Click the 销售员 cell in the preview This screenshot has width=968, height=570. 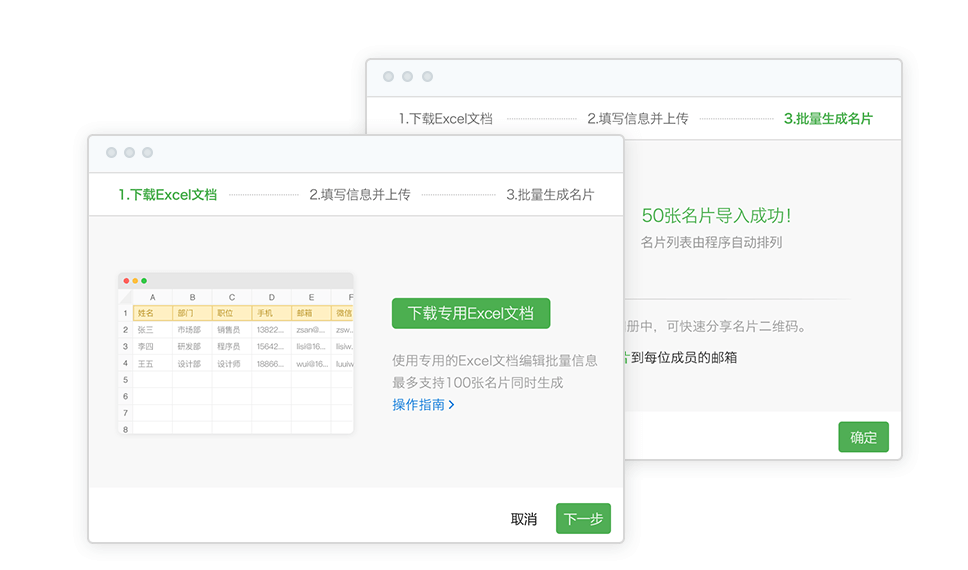tap(232, 330)
